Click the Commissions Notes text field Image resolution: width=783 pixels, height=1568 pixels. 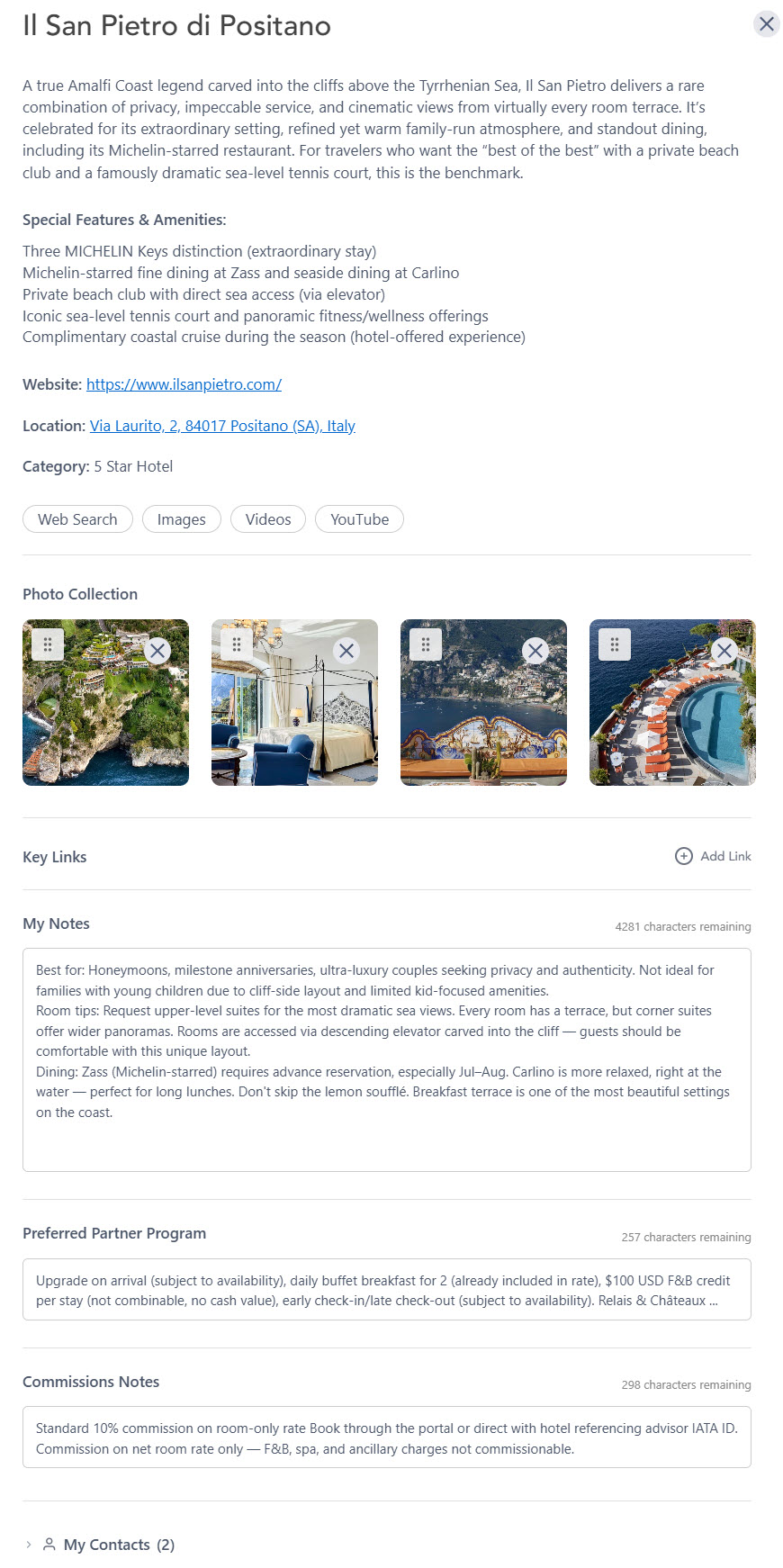387,1437
